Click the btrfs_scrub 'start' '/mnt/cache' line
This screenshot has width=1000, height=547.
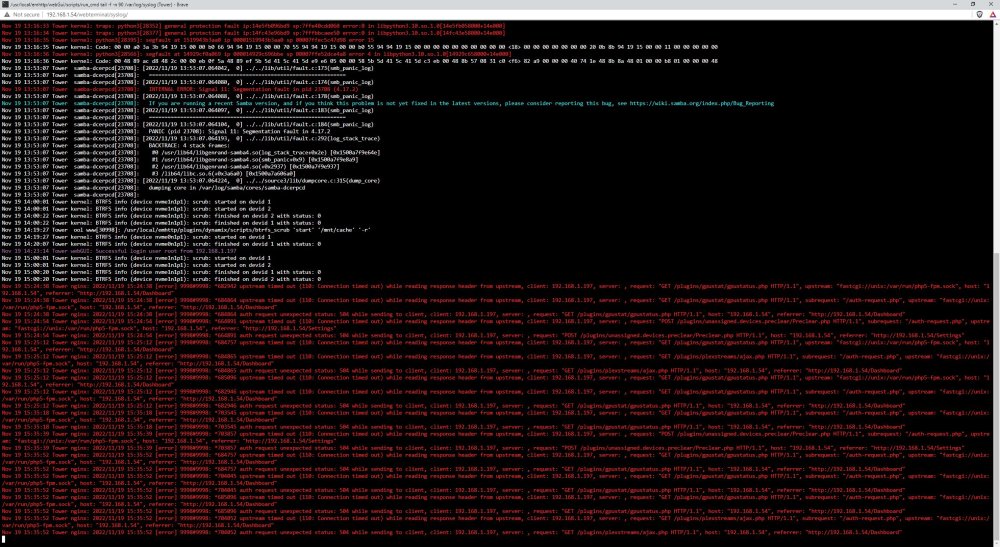[x=186, y=230]
